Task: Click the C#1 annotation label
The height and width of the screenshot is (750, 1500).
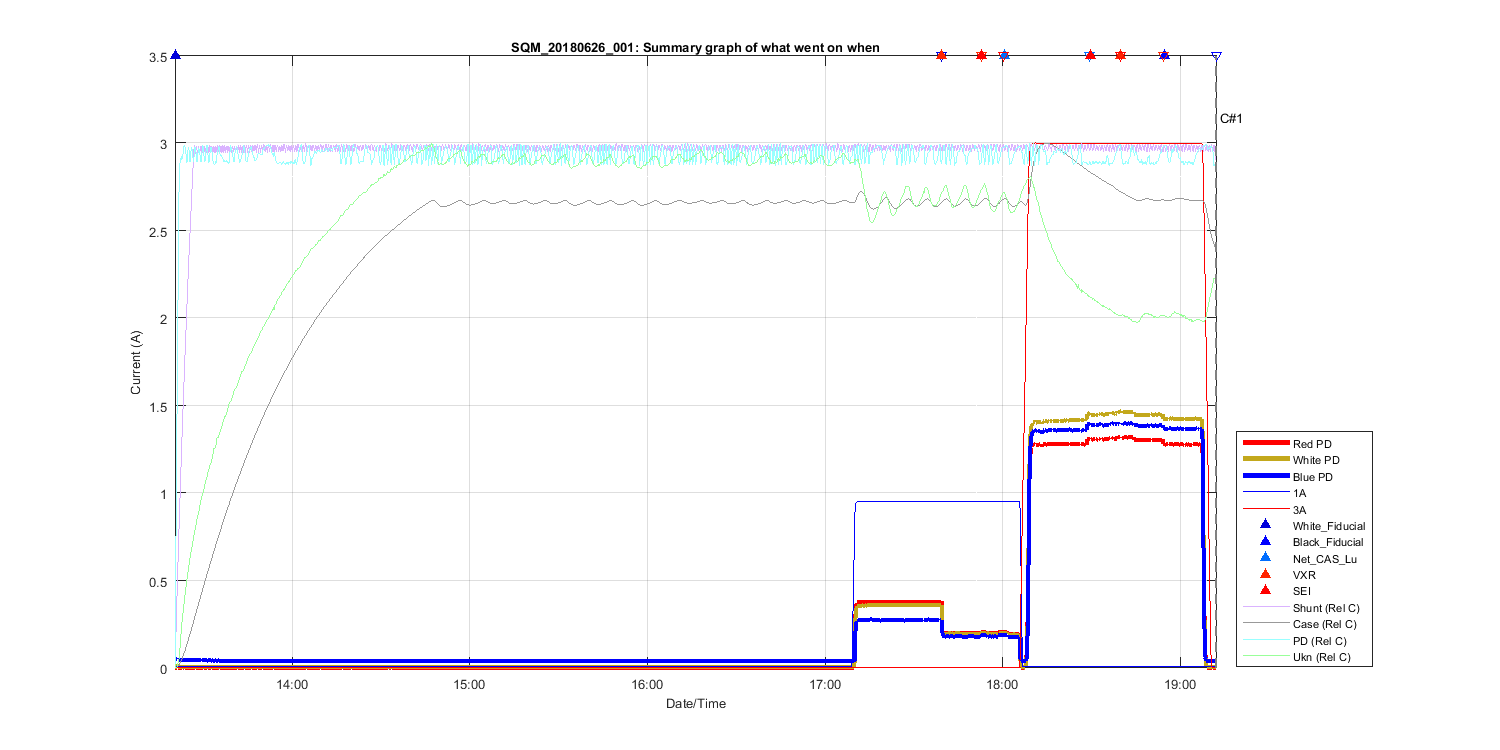Action: 1230,119
